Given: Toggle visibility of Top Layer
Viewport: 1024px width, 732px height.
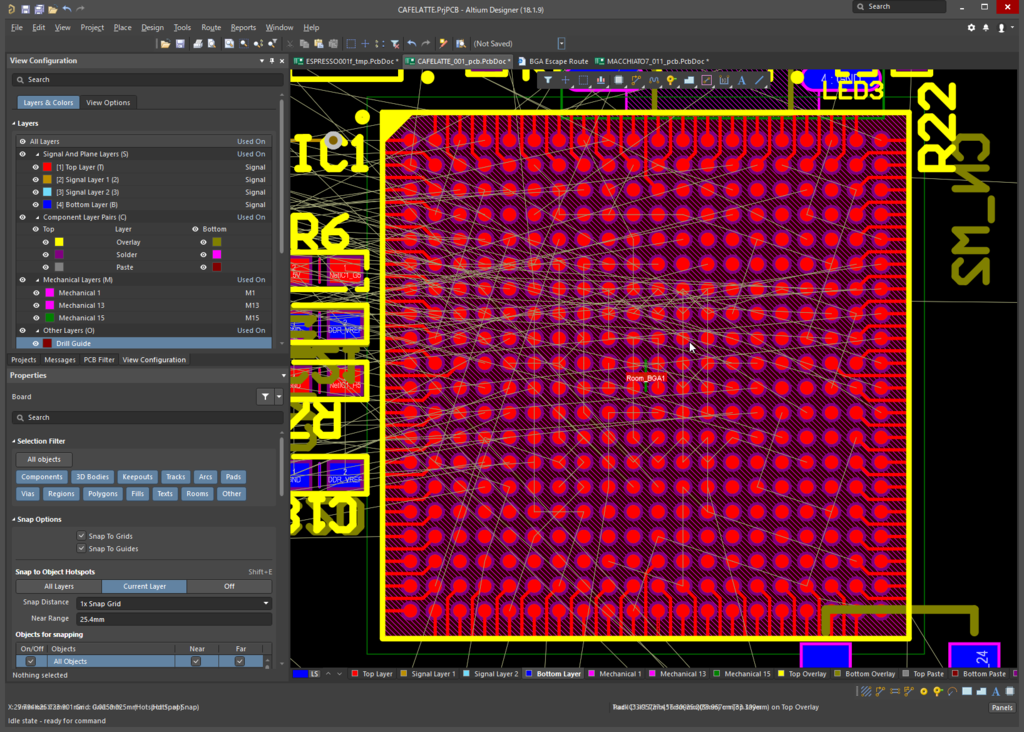Looking at the screenshot, I should (36, 167).
